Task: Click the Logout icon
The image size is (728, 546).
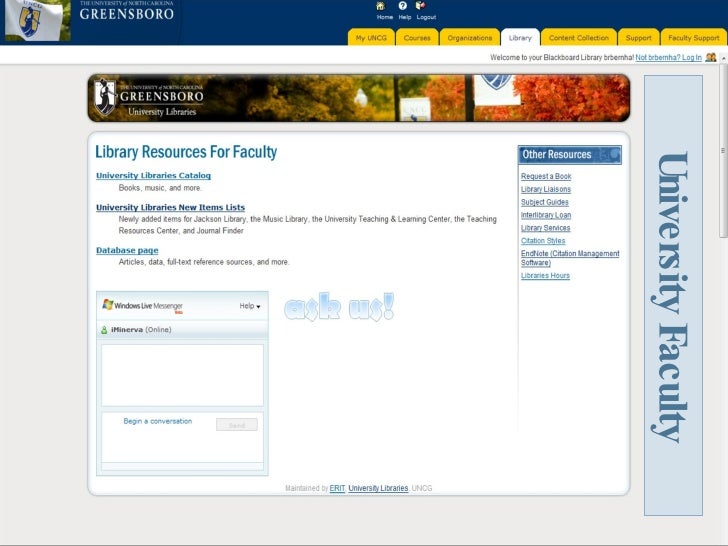Action: click(420, 6)
